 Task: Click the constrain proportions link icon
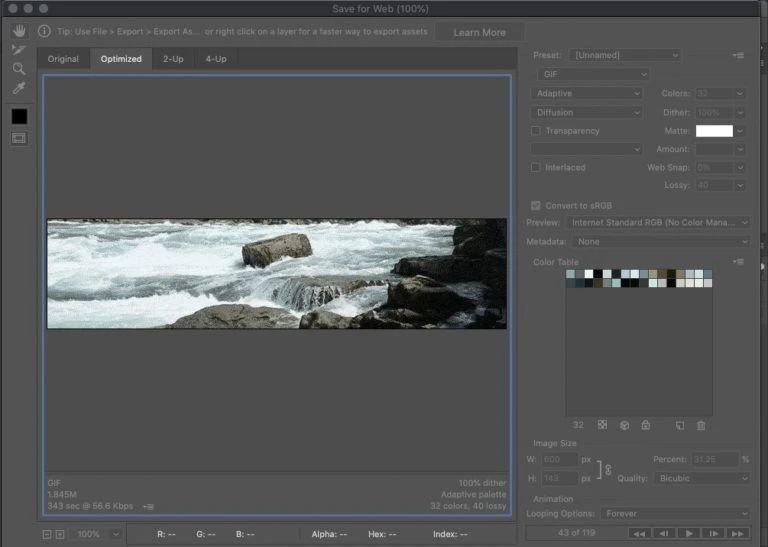pos(606,469)
